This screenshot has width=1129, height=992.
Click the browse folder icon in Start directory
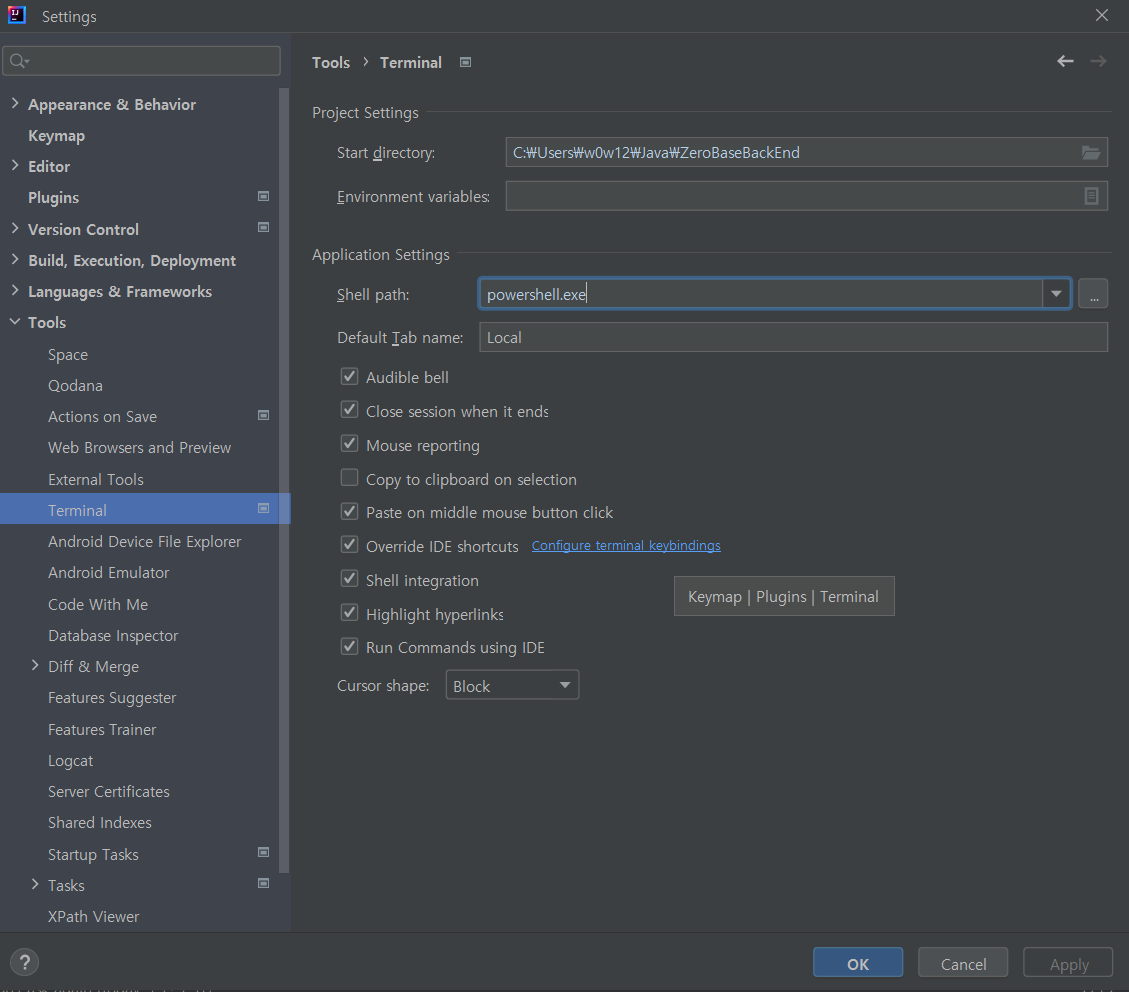pyautogui.click(x=1091, y=153)
